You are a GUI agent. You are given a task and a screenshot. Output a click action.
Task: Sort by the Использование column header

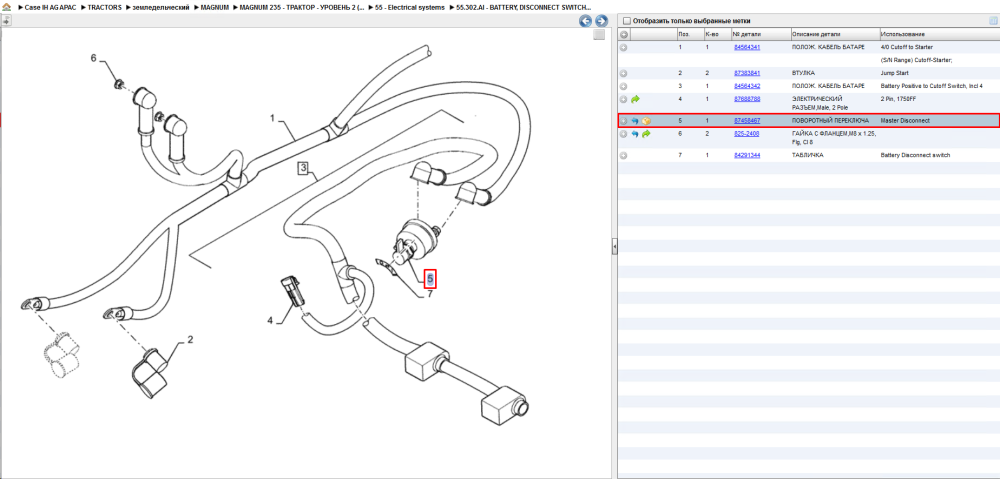coord(938,34)
